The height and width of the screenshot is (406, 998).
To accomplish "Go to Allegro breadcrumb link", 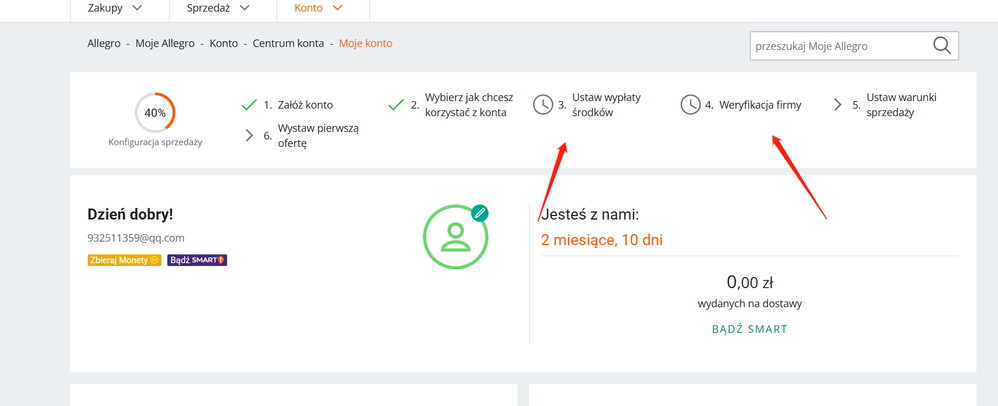I will click(x=104, y=44).
